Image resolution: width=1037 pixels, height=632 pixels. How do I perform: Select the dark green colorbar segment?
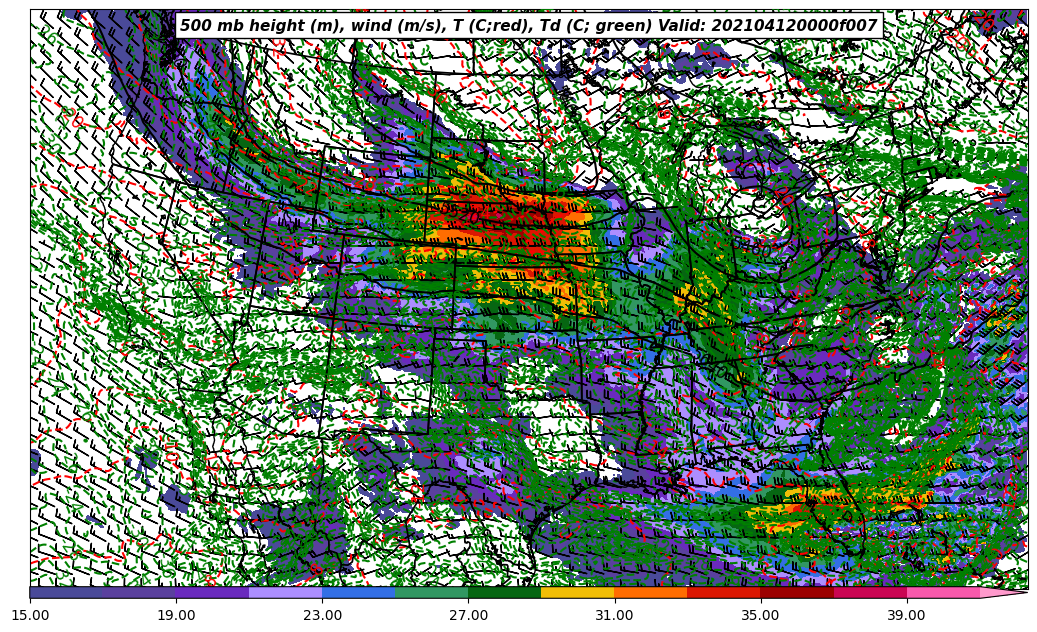504,593
